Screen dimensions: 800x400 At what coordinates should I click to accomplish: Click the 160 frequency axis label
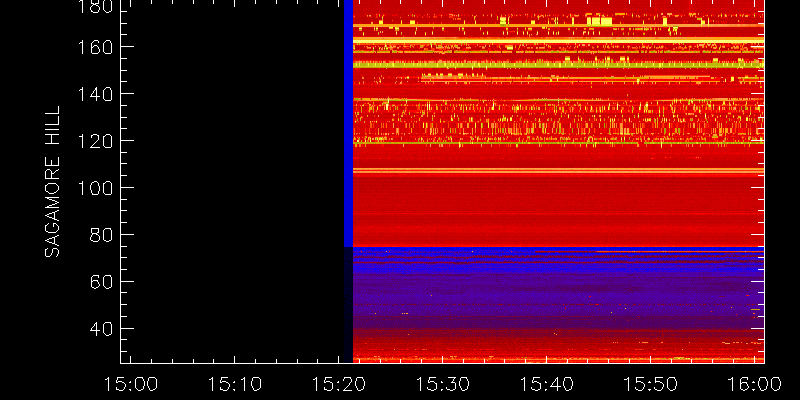pyautogui.click(x=95, y=47)
